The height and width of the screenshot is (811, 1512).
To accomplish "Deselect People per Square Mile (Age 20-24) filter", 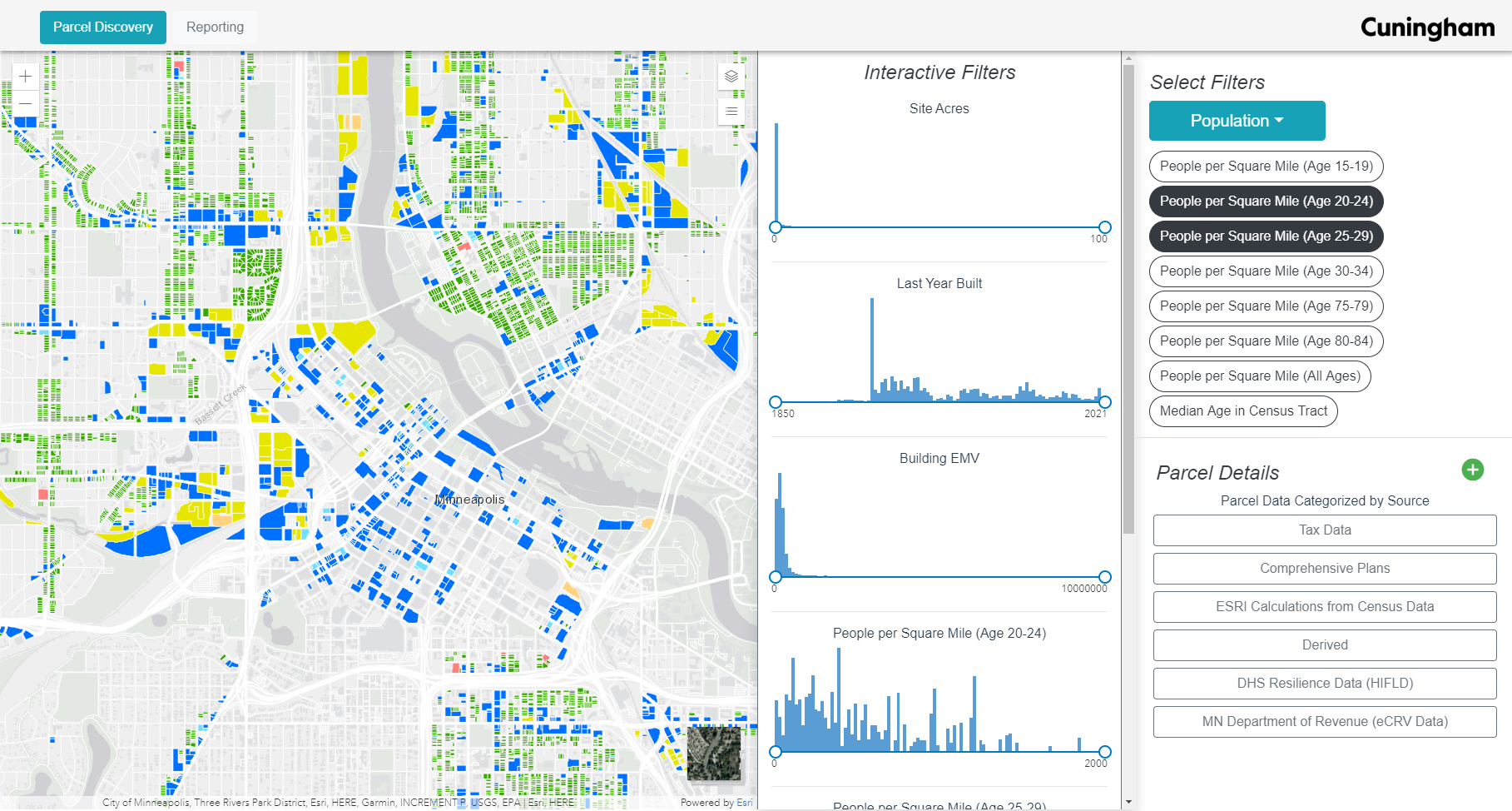I will 1266,202.
